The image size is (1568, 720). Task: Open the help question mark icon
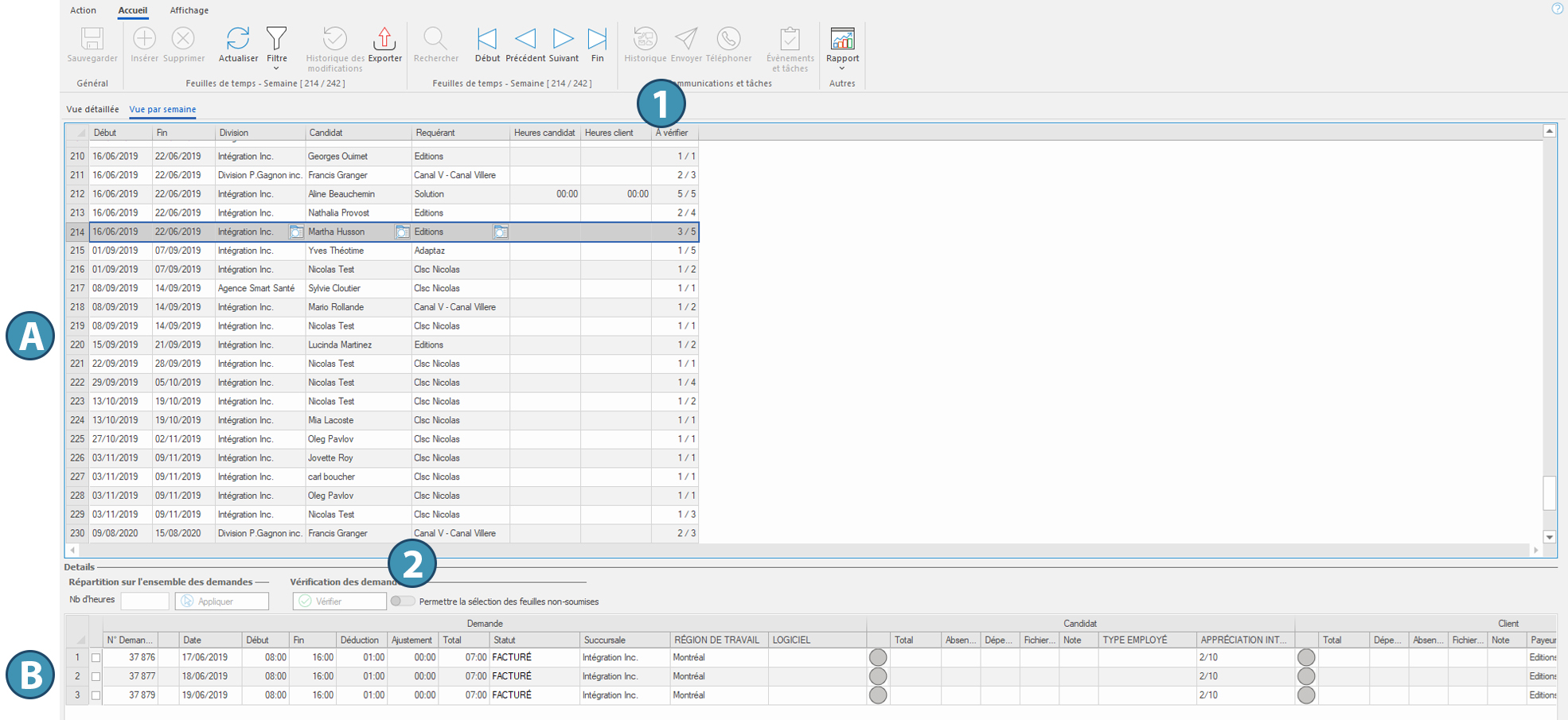[1557, 9]
